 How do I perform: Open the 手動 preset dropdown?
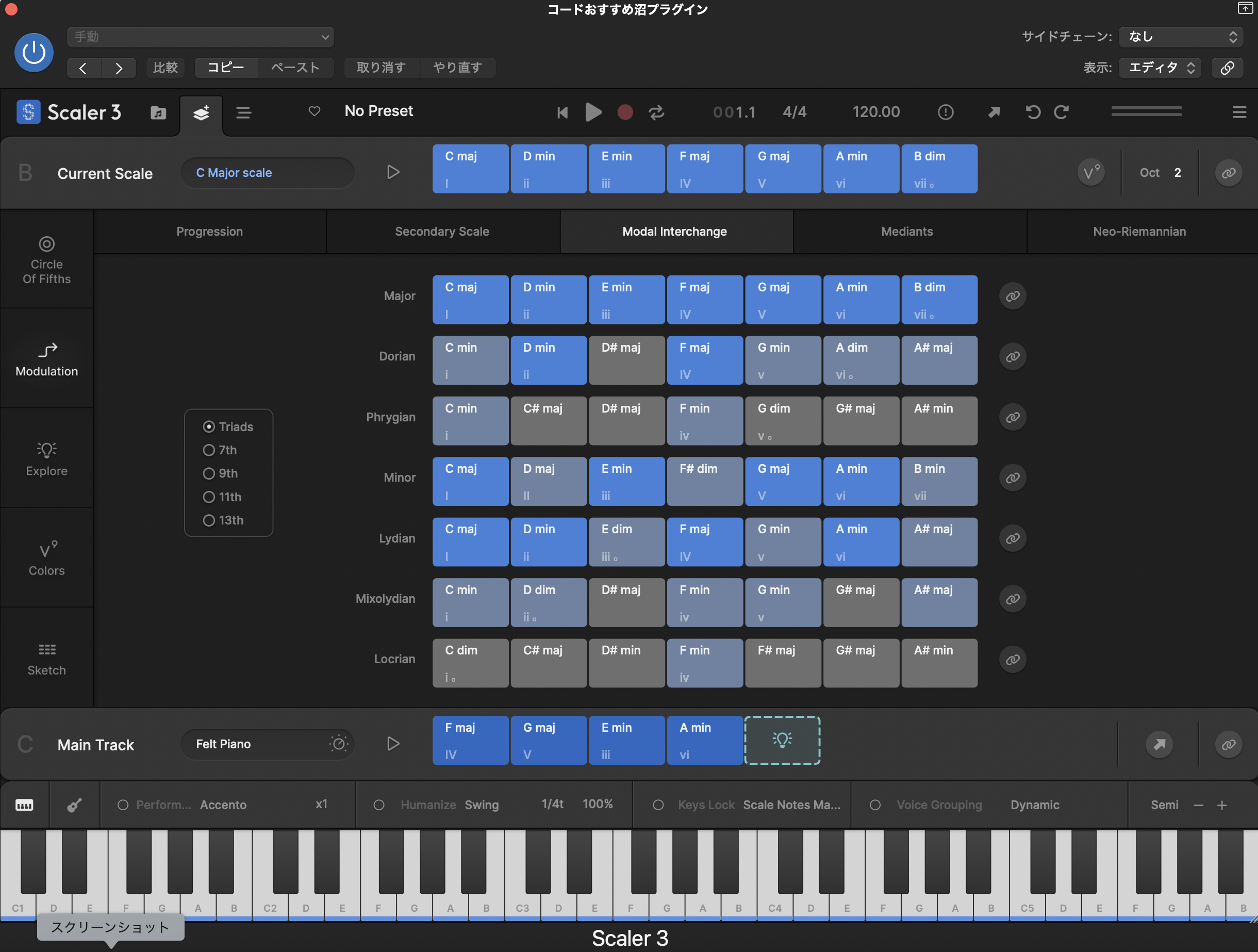point(200,37)
